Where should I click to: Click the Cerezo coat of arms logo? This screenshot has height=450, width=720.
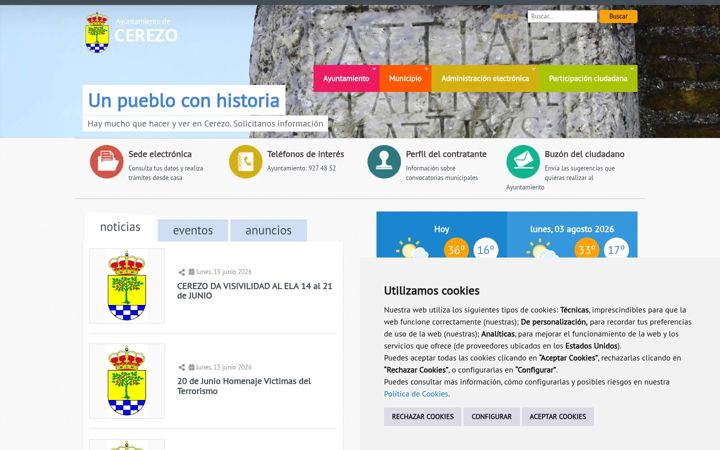[97, 33]
